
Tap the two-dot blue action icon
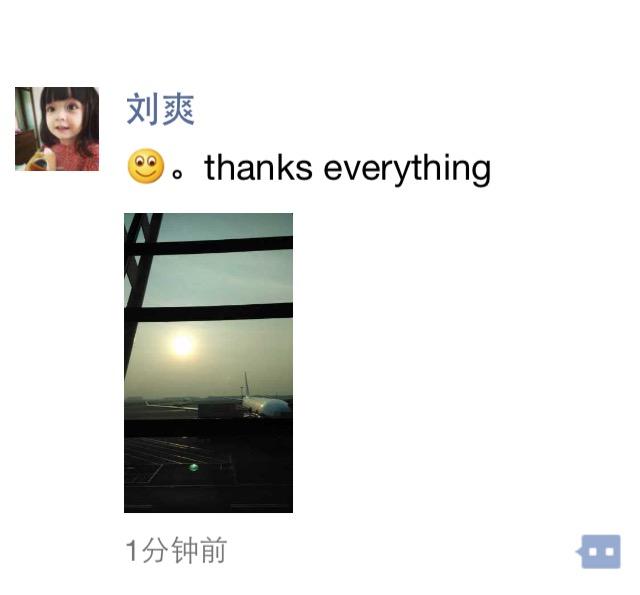(x=599, y=551)
